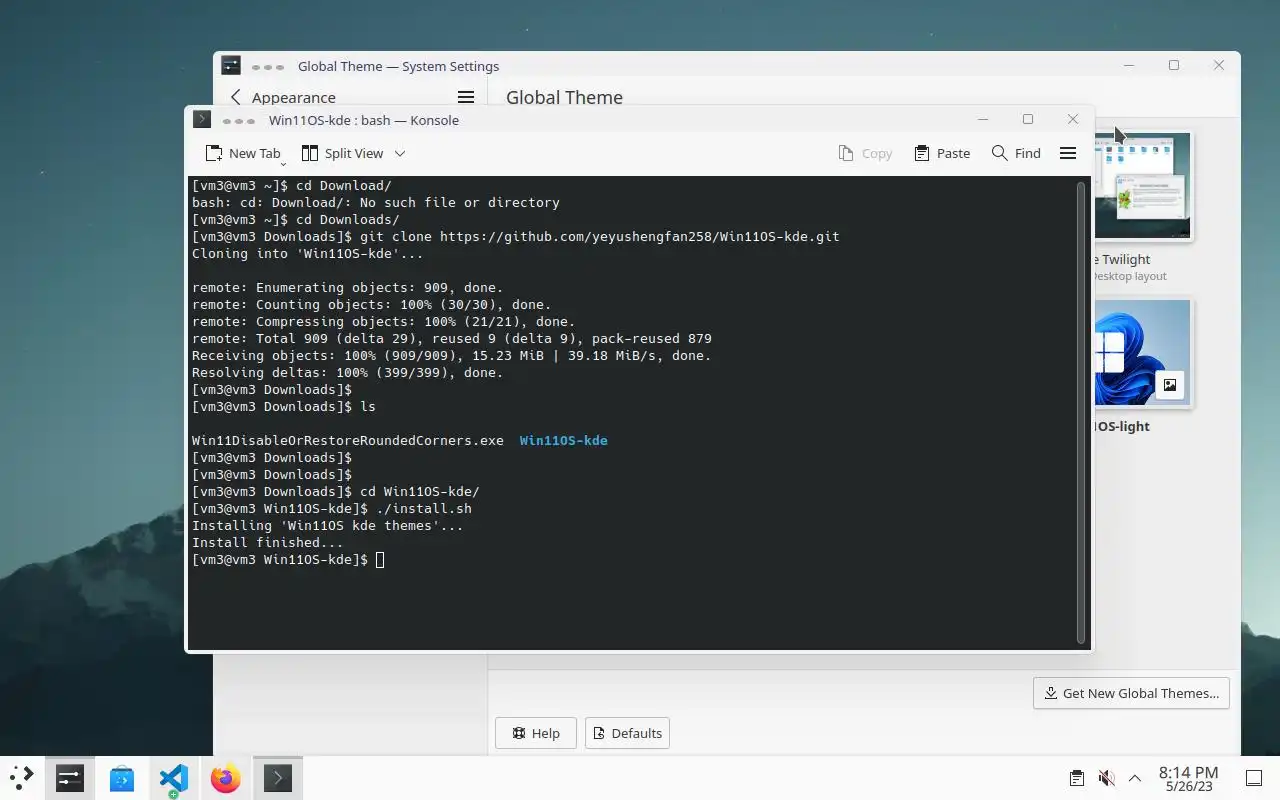Maximize the Konsole window

1027,119
